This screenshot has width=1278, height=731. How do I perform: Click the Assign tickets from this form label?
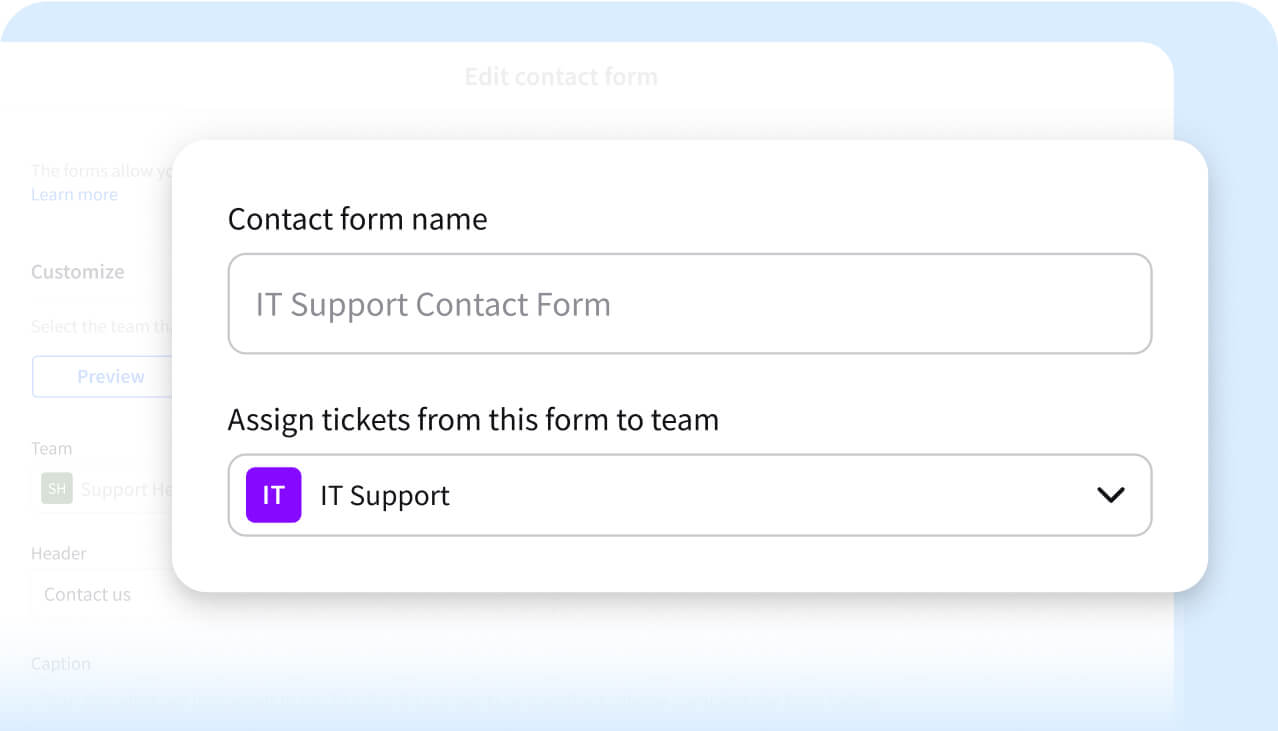tap(473, 419)
